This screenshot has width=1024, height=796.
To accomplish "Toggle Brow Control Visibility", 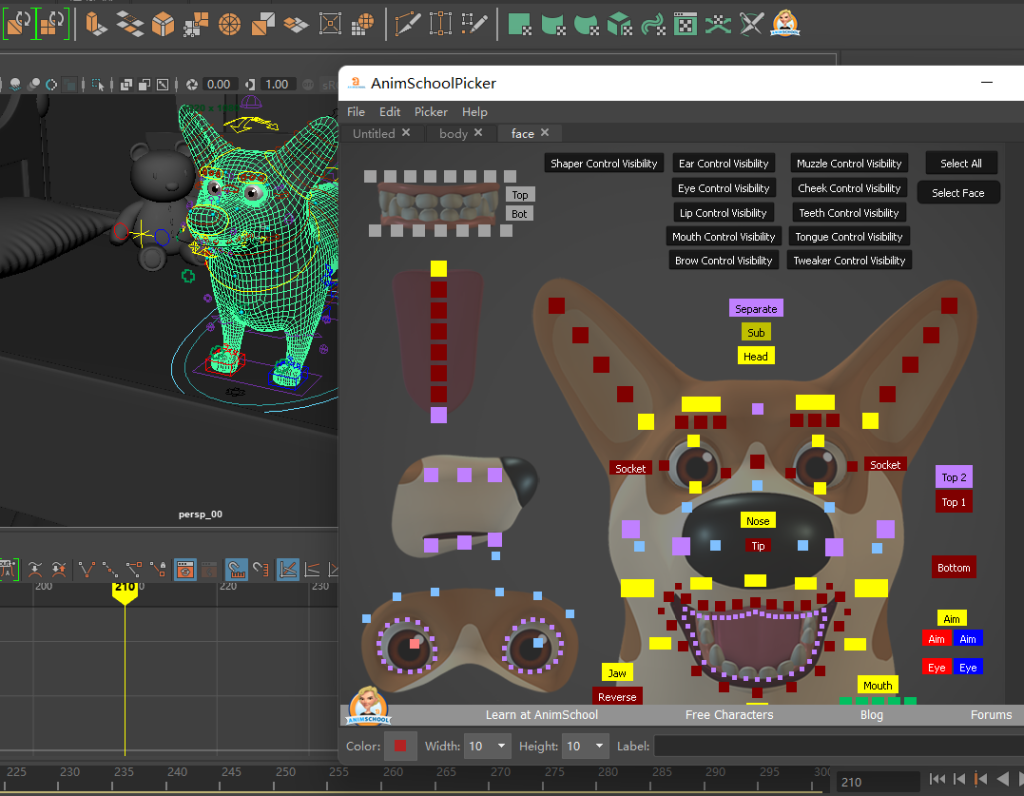I will point(724,261).
